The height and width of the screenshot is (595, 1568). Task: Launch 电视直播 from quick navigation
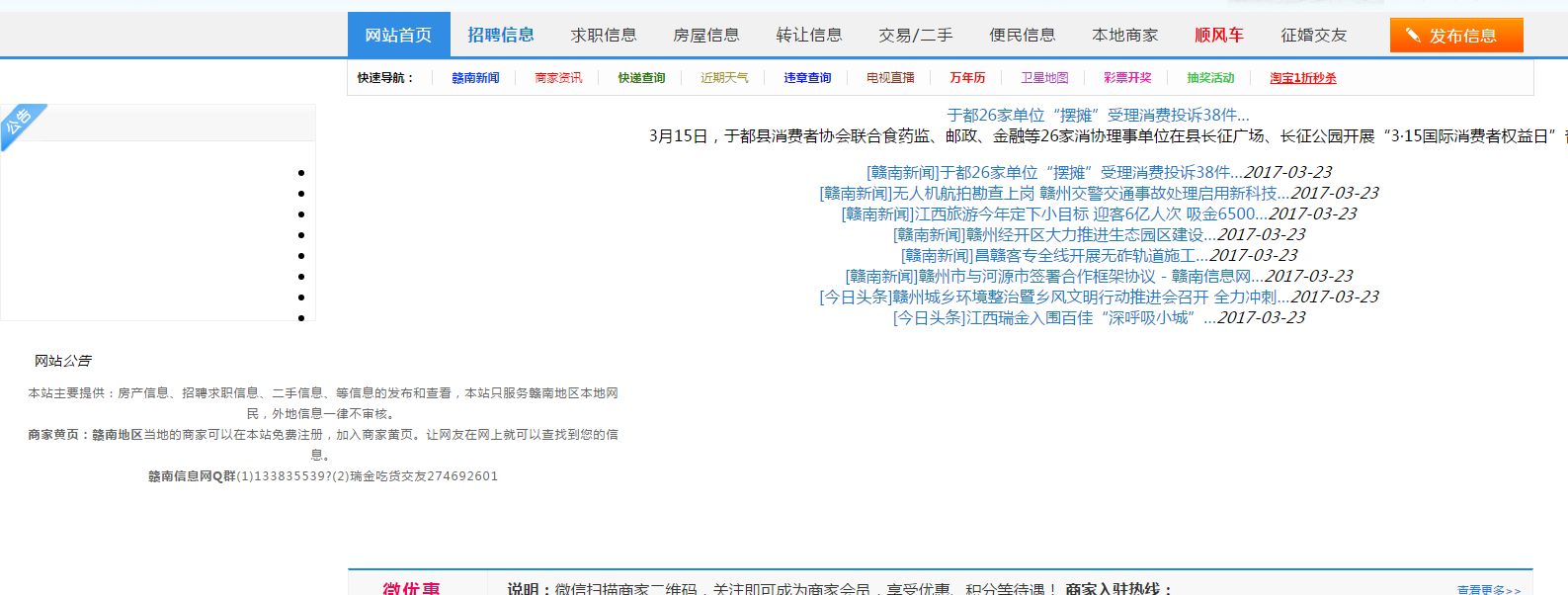(890, 78)
